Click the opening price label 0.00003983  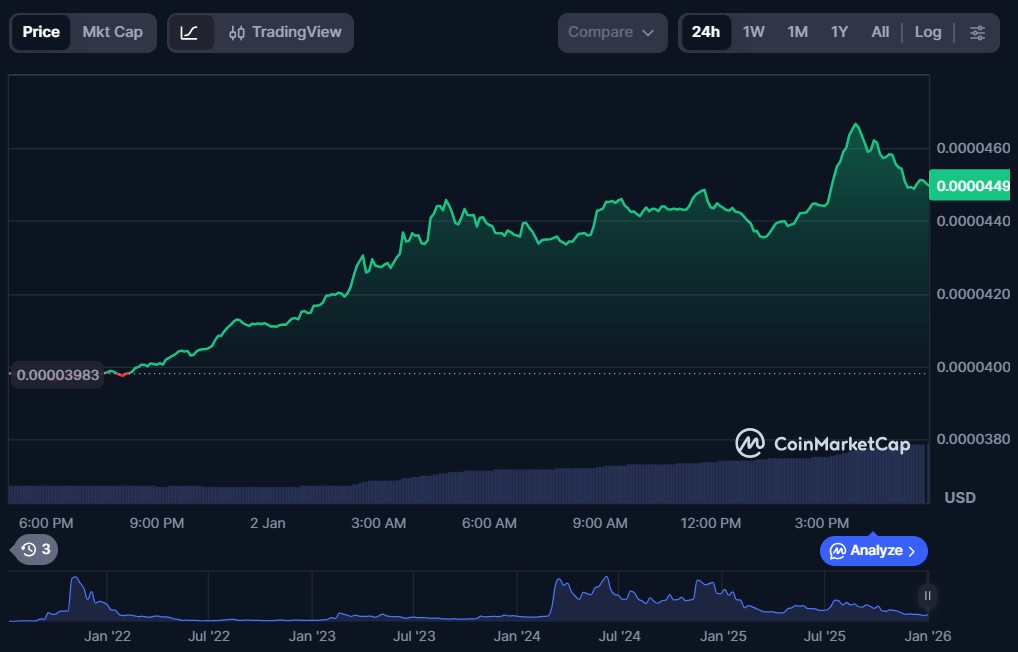tap(57, 375)
